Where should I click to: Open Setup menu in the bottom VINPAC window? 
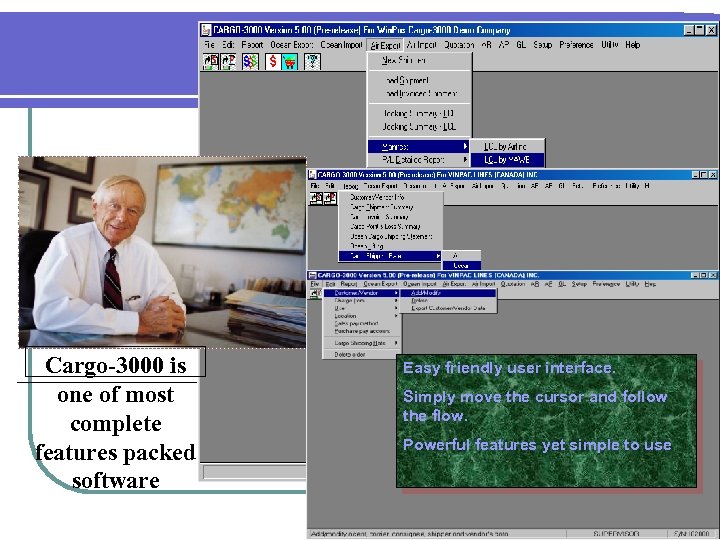pyautogui.click(x=579, y=284)
